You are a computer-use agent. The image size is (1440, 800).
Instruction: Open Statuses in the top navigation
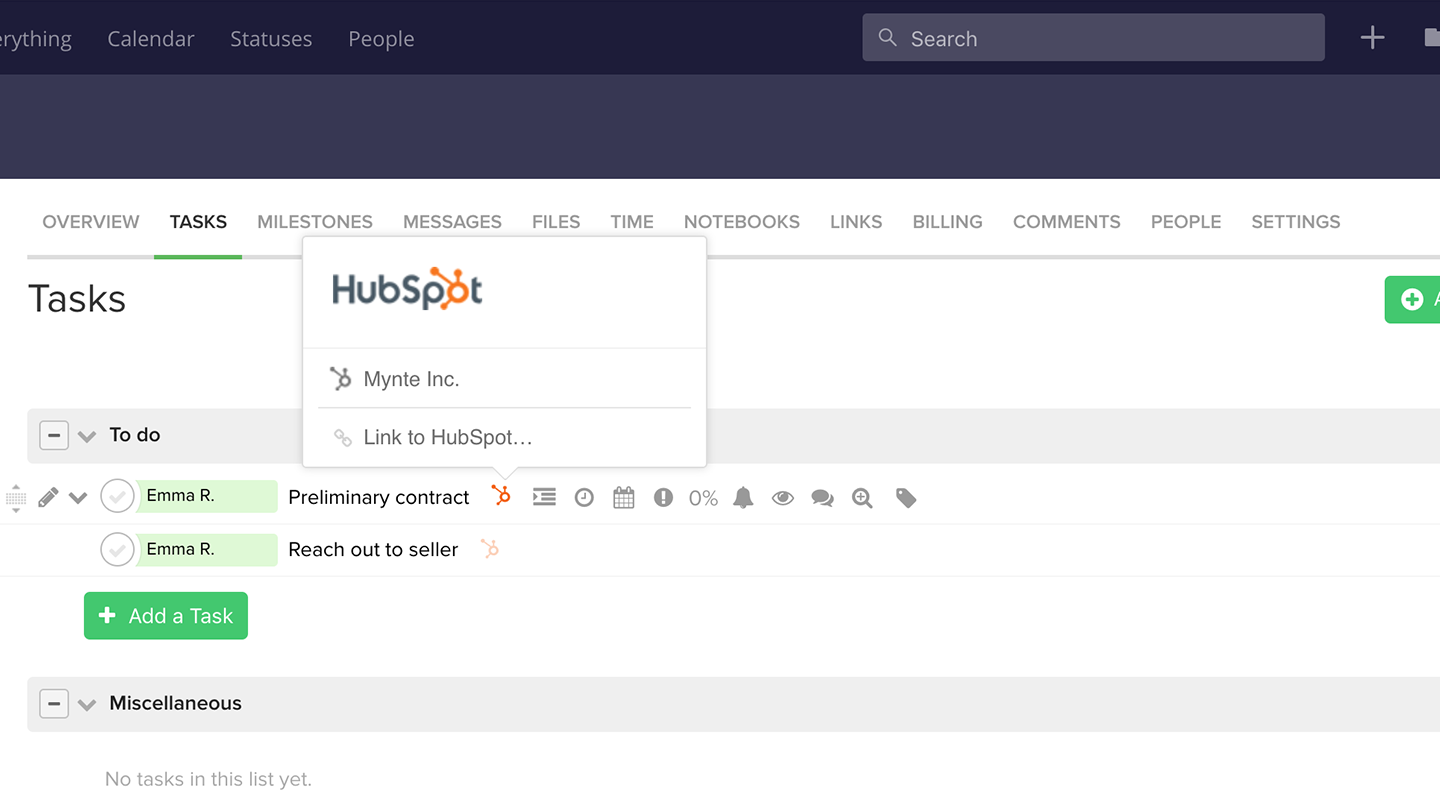[x=271, y=38]
